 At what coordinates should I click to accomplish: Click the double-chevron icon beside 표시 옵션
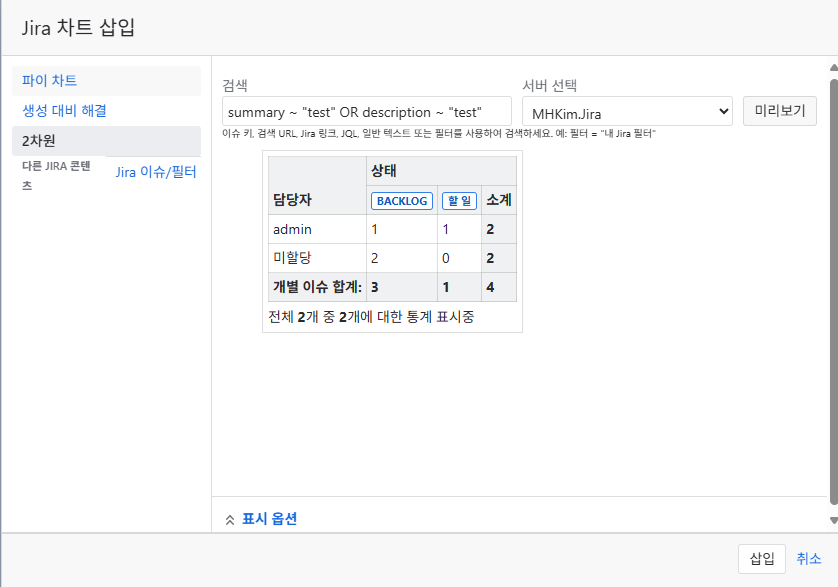pyautogui.click(x=230, y=520)
